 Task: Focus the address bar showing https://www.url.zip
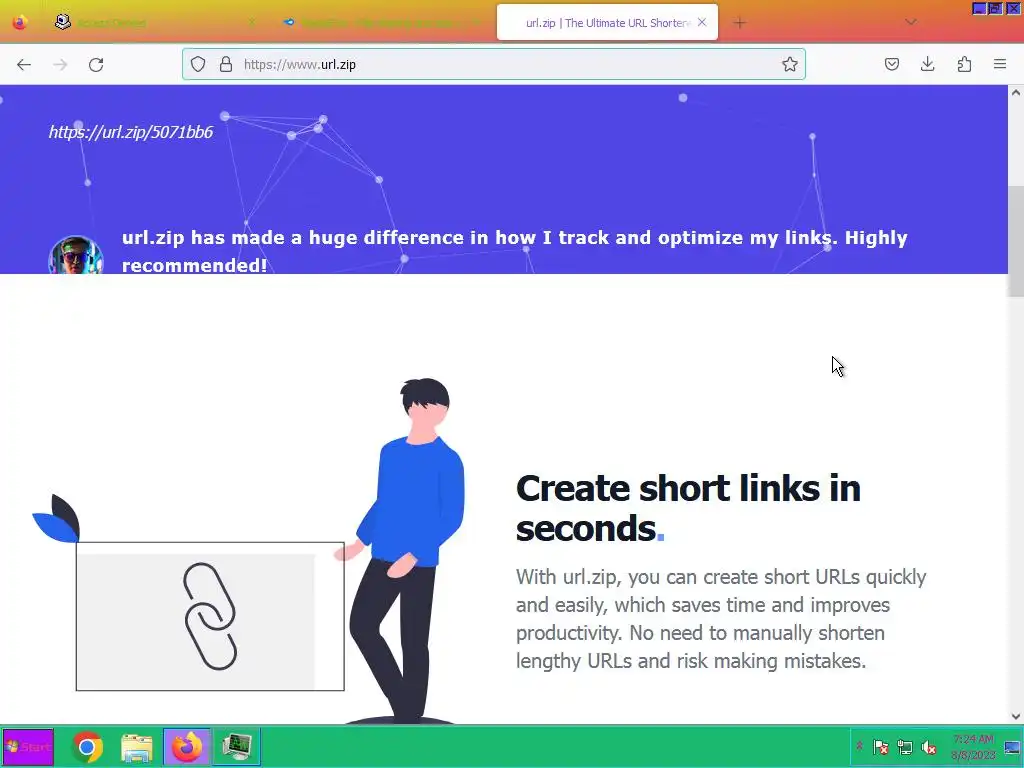(494, 64)
